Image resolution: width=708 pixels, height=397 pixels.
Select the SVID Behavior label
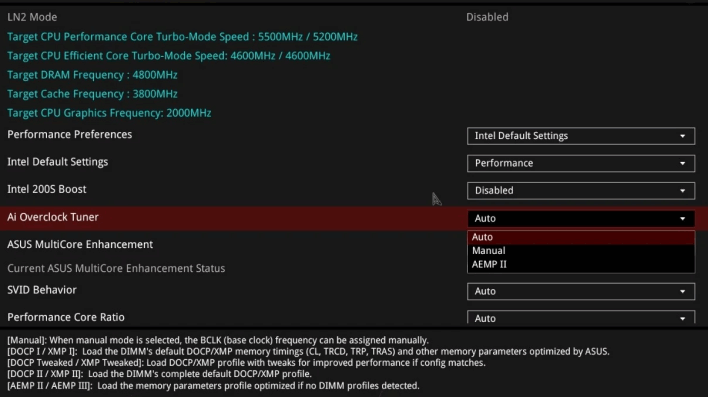(x=42, y=290)
